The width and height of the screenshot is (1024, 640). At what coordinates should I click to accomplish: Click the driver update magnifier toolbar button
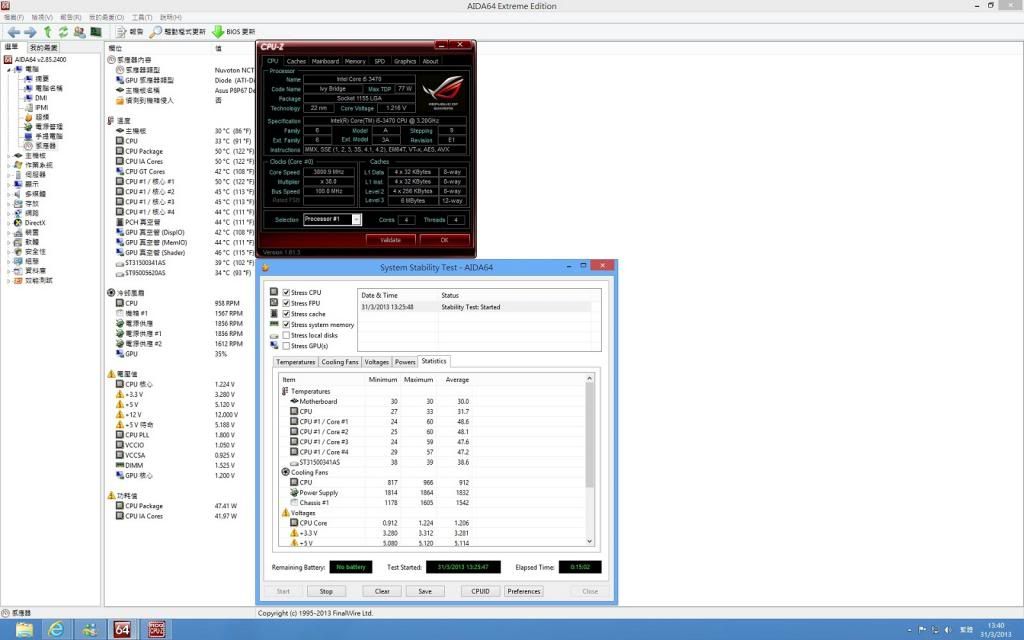pyautogui.click(x=178, y=31)
